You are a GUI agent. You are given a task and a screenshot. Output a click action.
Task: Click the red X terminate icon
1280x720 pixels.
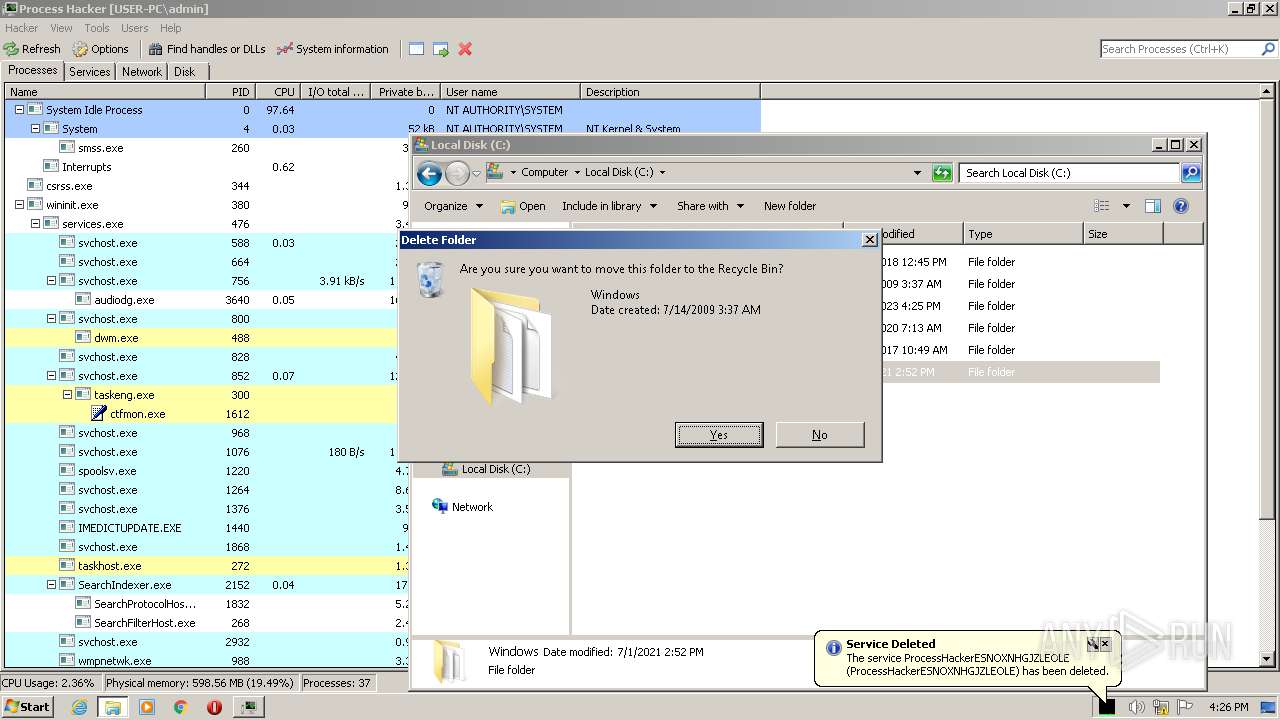click(x=465, y=49)
